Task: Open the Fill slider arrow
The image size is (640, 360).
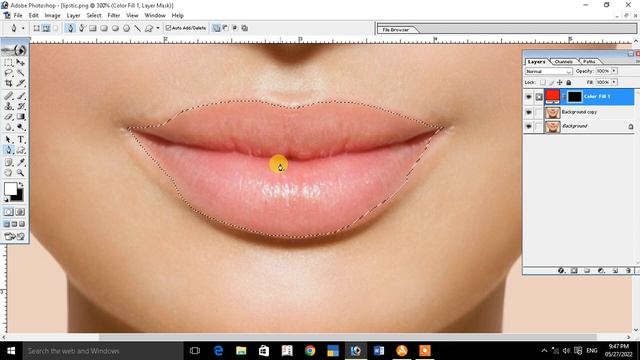Action: coord(614,82)
